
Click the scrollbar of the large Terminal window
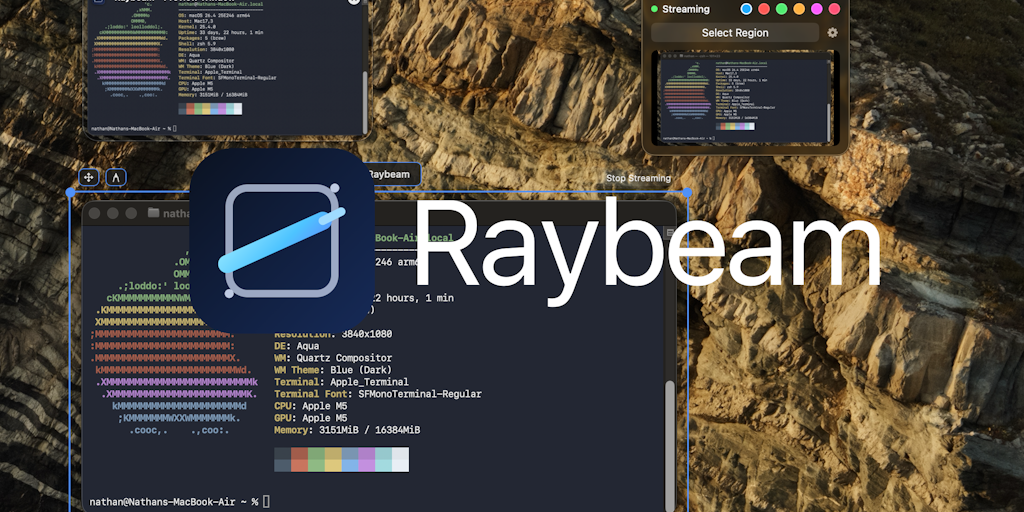pyautogui.click(x=669, y=445)
